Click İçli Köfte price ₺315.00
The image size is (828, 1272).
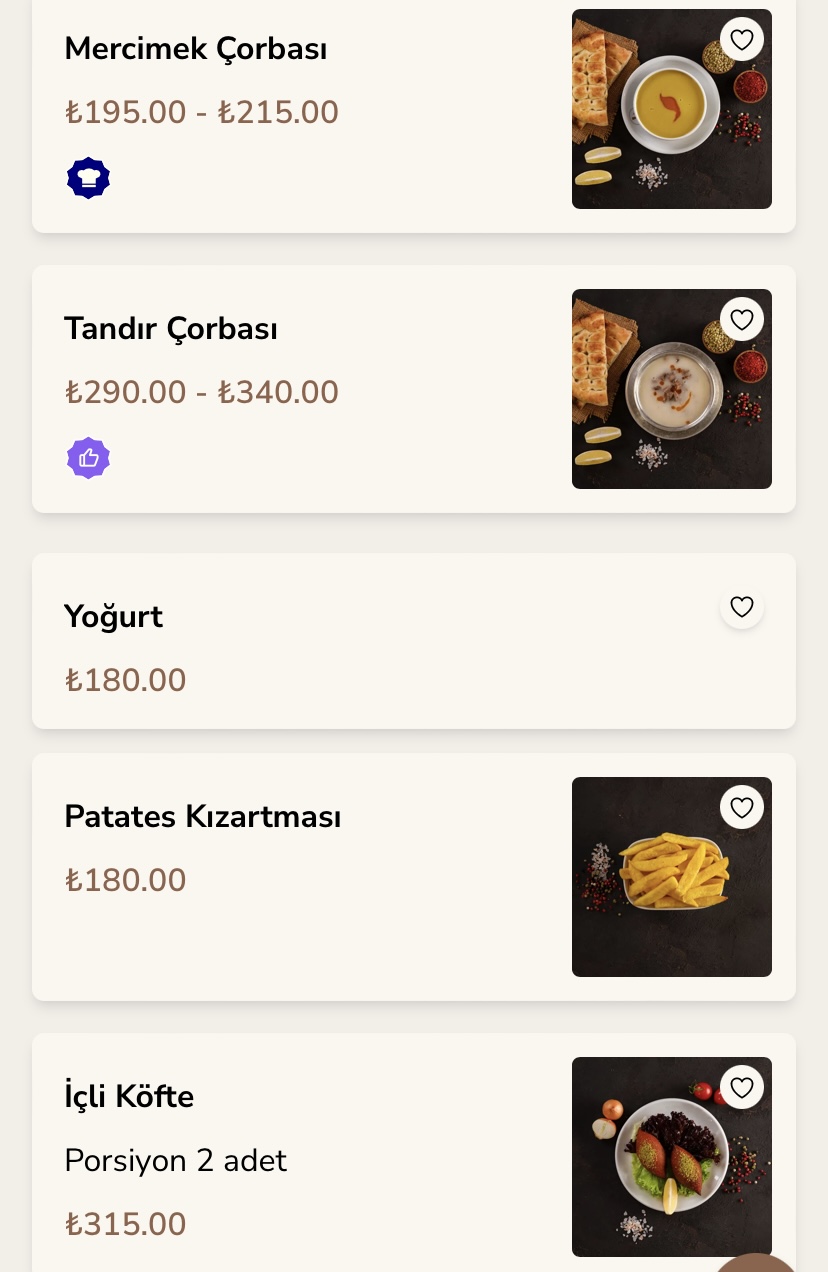click(126, 1224)
